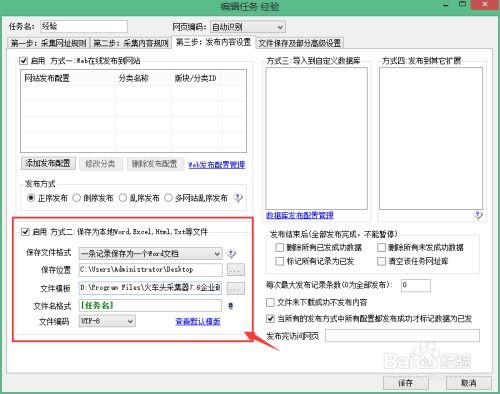Open 数据库发布配置管理 link
This screenshot has width=500, height=394.
coord(300,215)
